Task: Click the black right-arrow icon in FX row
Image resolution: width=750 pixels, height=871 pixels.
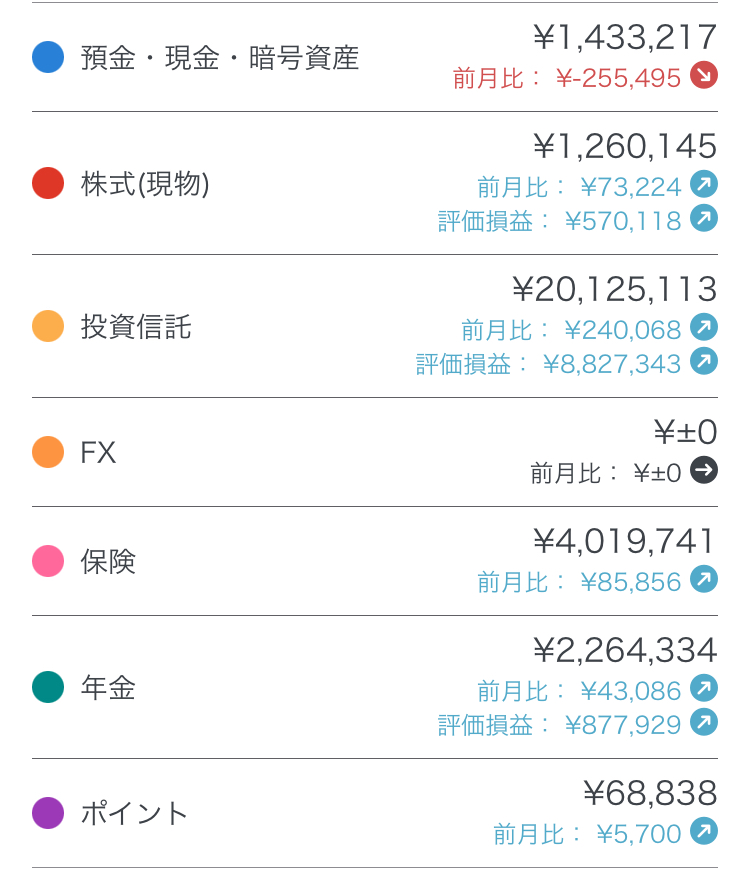Action: 704,471
